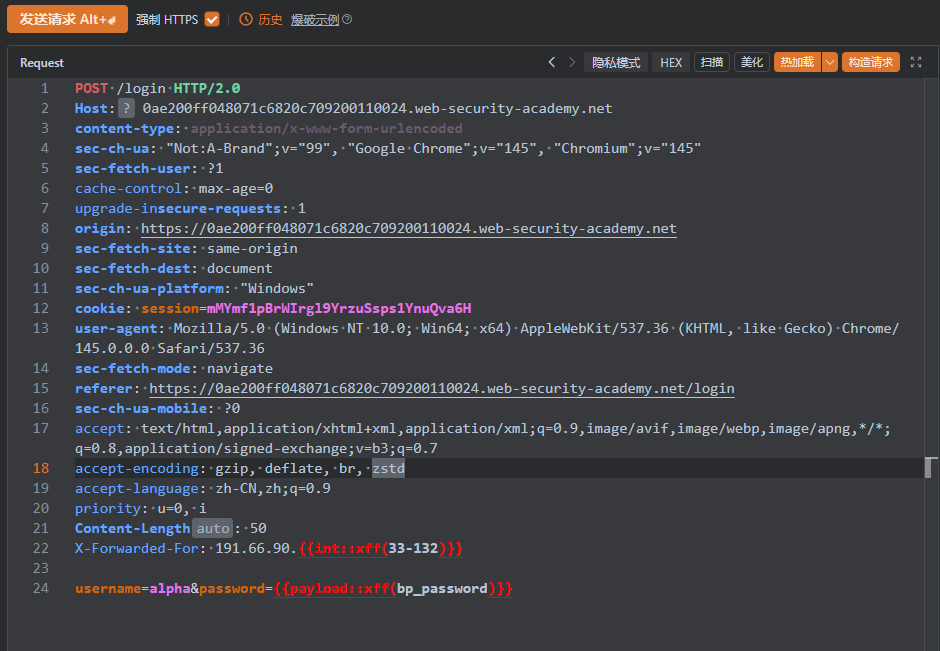Click the editor's vertical scrollbar marker
The height and width of the screenshot is (651, 940).
[x=930, y=467]
